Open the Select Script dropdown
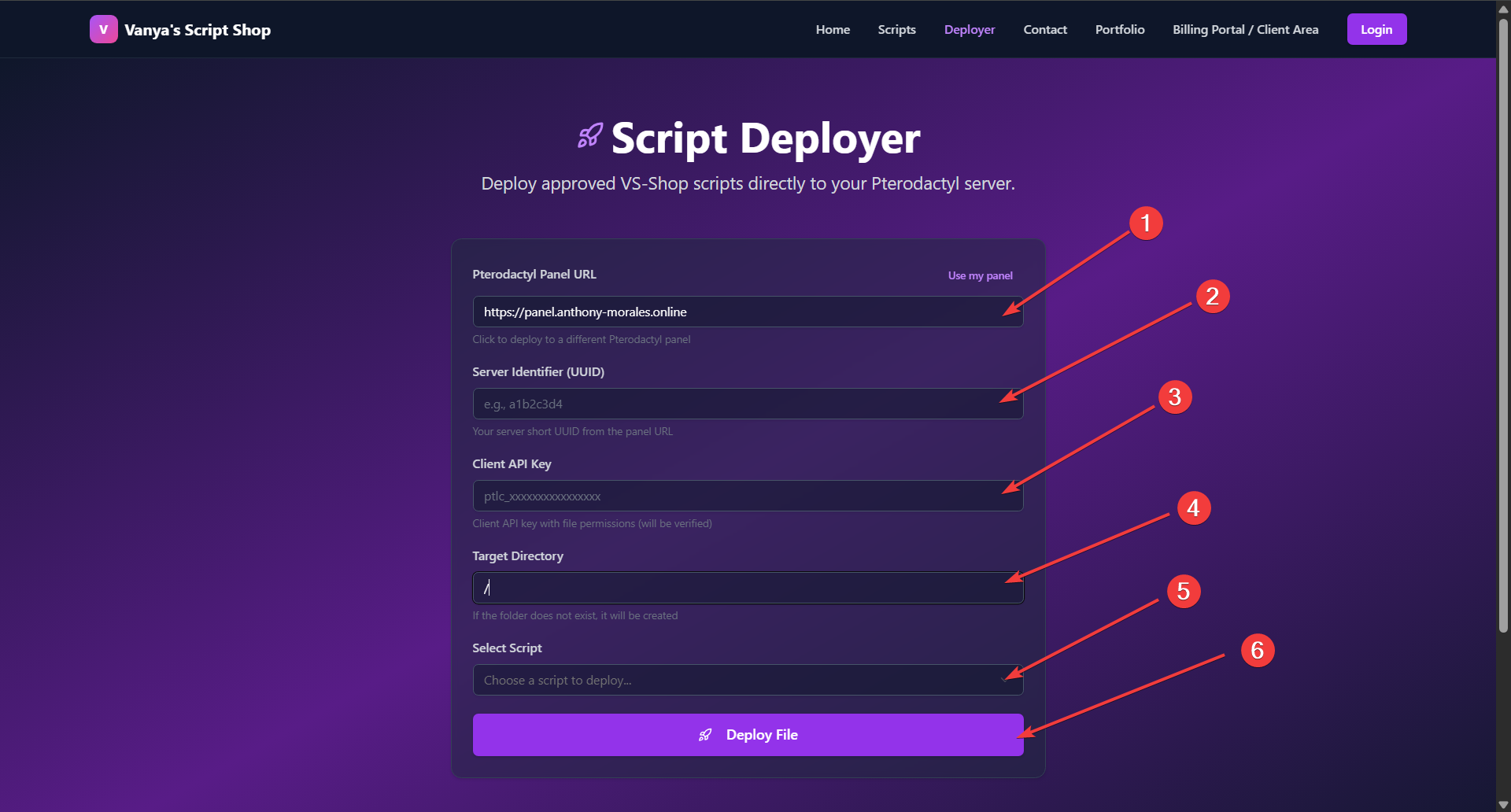Viewport: 1511px width, 812px height. (747, 680)
